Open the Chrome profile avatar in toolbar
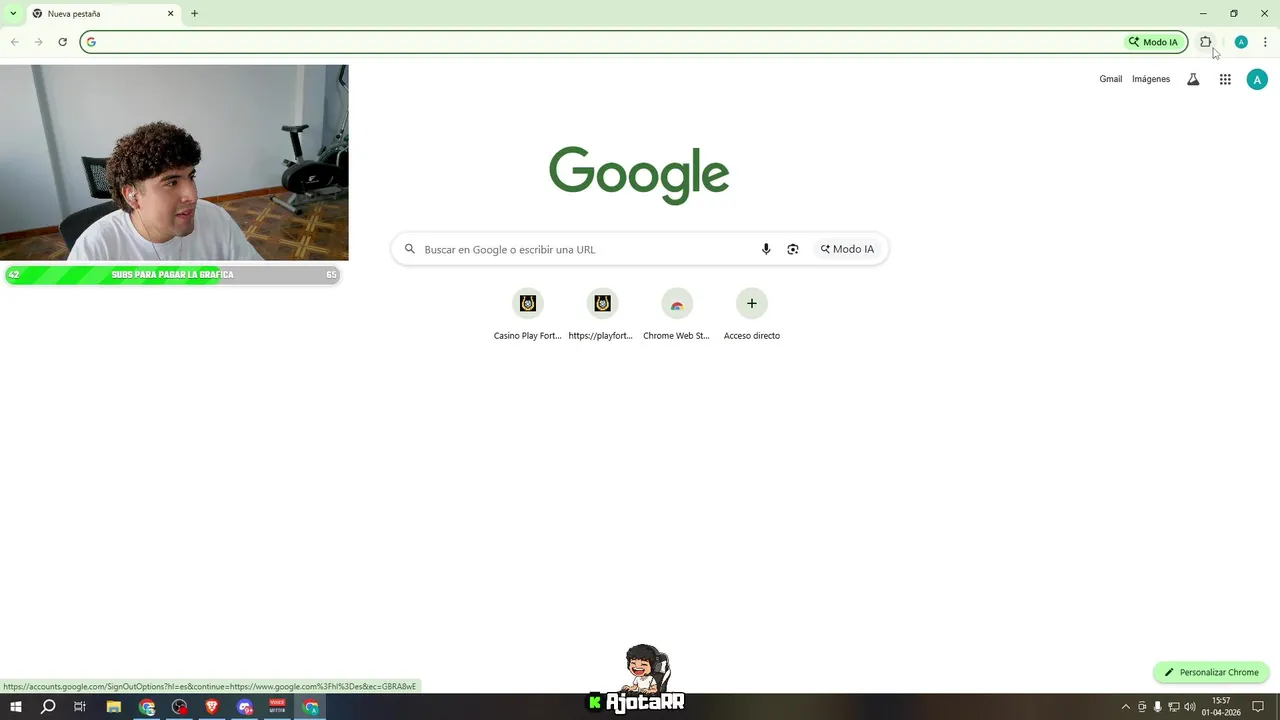The width and height of the screenshot is (1280, 720). tap(1241, 42)
